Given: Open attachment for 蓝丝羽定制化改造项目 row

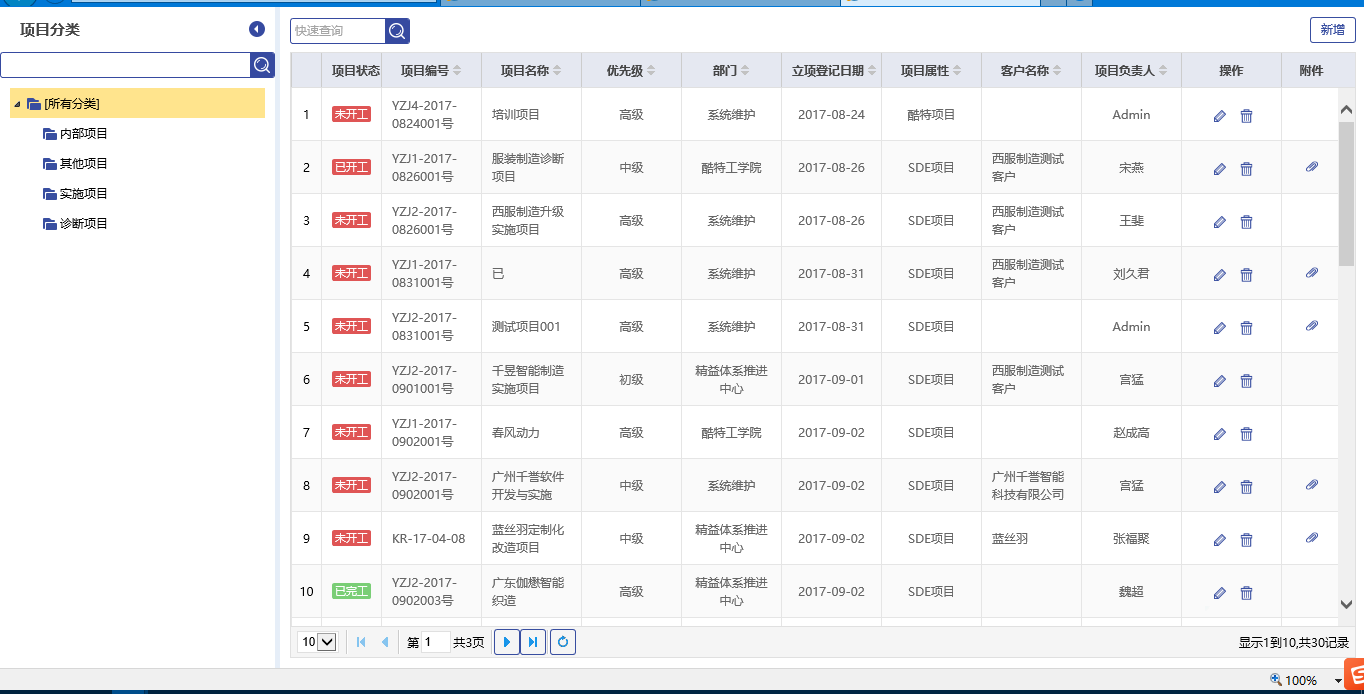Looking at the screenshot, I should tap(1312, 538).
